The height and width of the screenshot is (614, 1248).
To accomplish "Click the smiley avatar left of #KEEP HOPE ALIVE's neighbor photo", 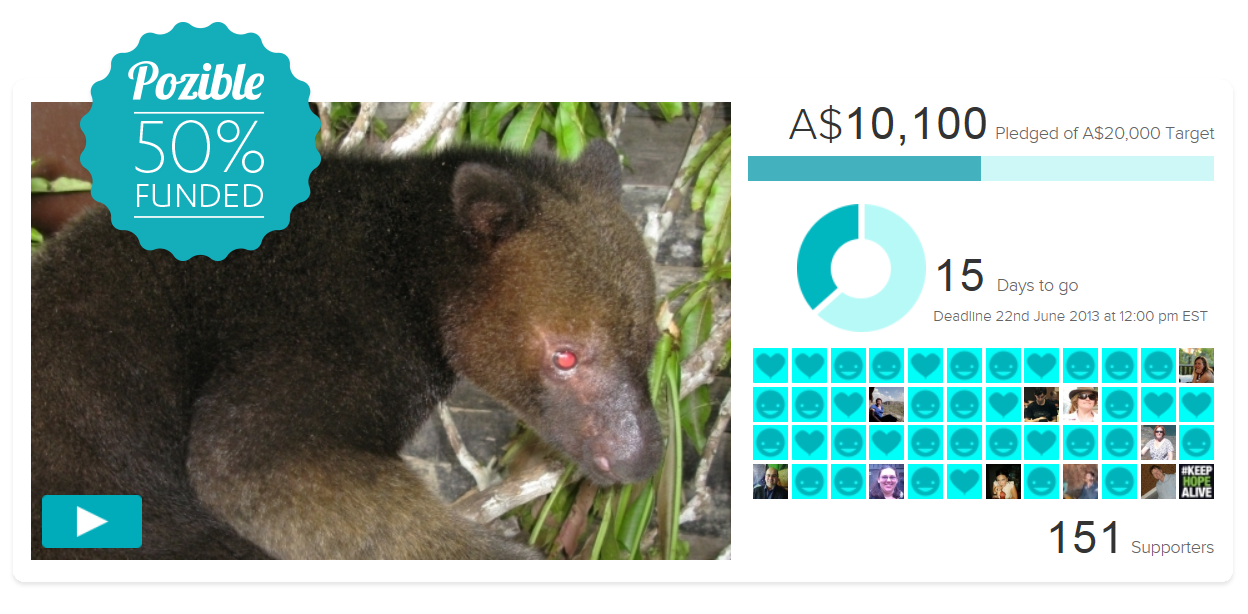I will coord(1119,481).
